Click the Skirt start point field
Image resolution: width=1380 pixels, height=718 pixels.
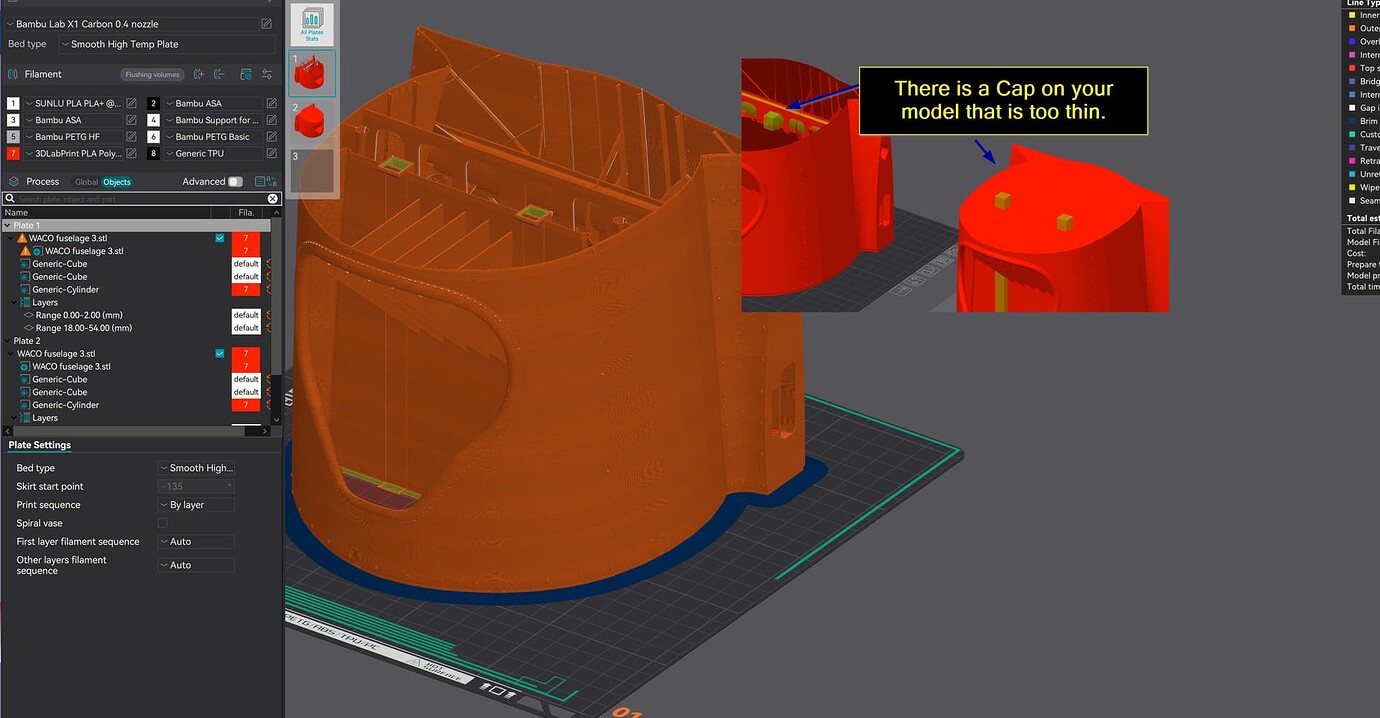coord(196,486)
